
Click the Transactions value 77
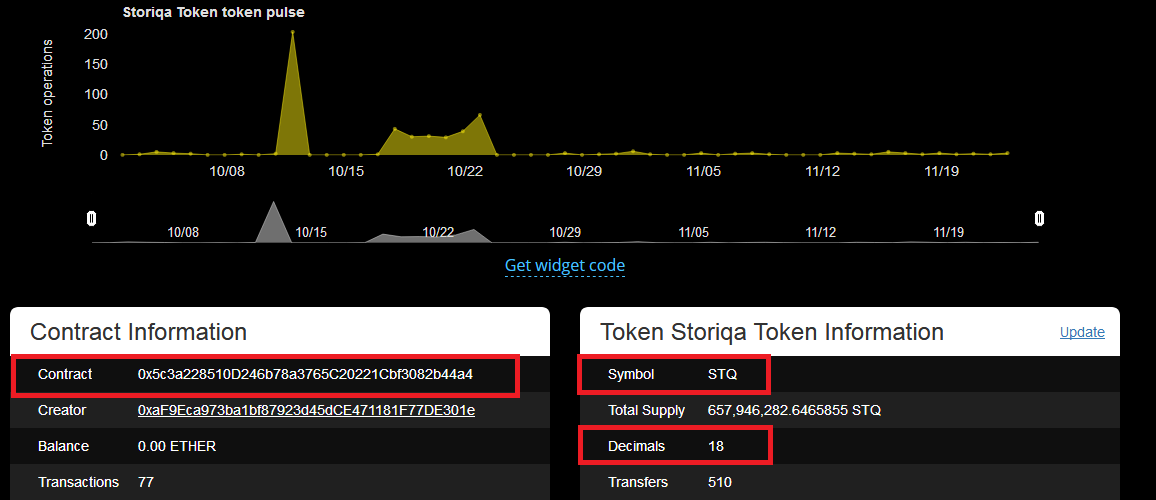145,482
